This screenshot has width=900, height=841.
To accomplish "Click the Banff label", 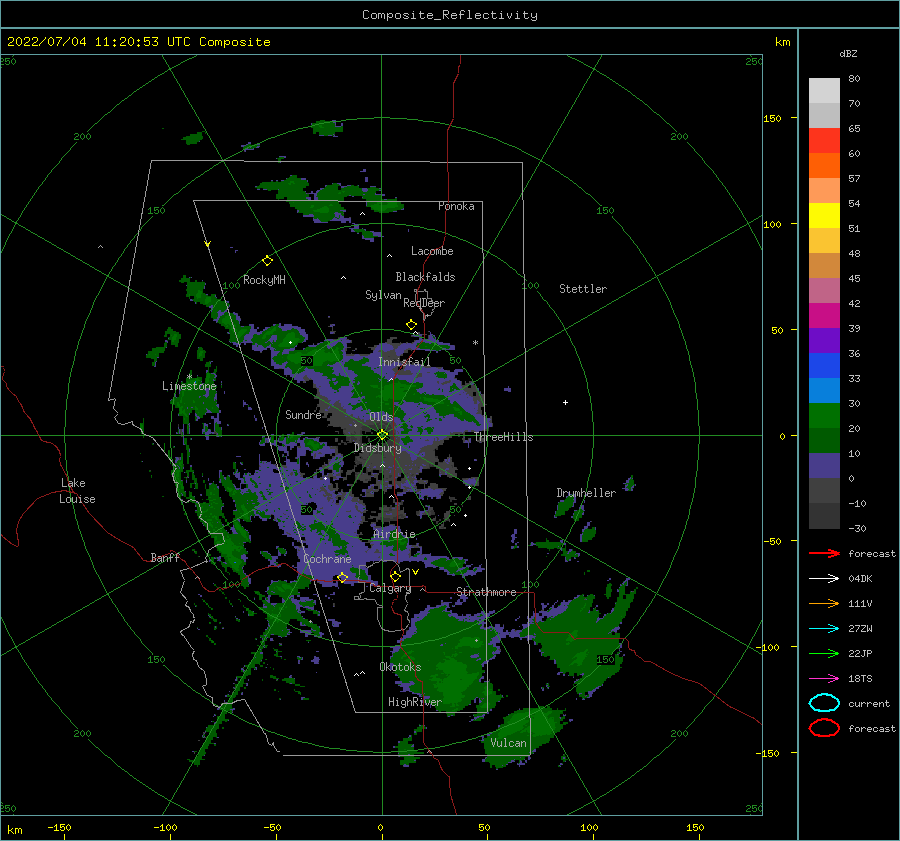I will tap(165, 557).
